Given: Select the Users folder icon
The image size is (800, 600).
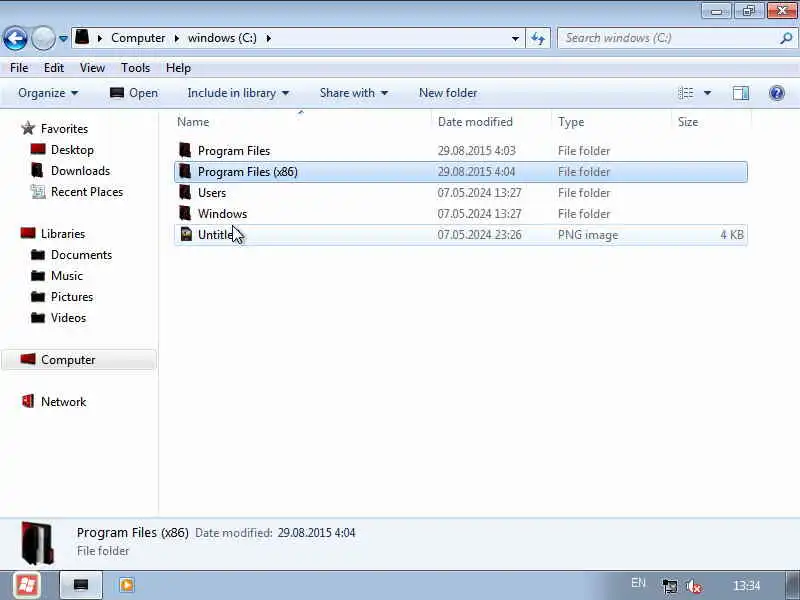Looking at the screenshot, I should [186, 192].
